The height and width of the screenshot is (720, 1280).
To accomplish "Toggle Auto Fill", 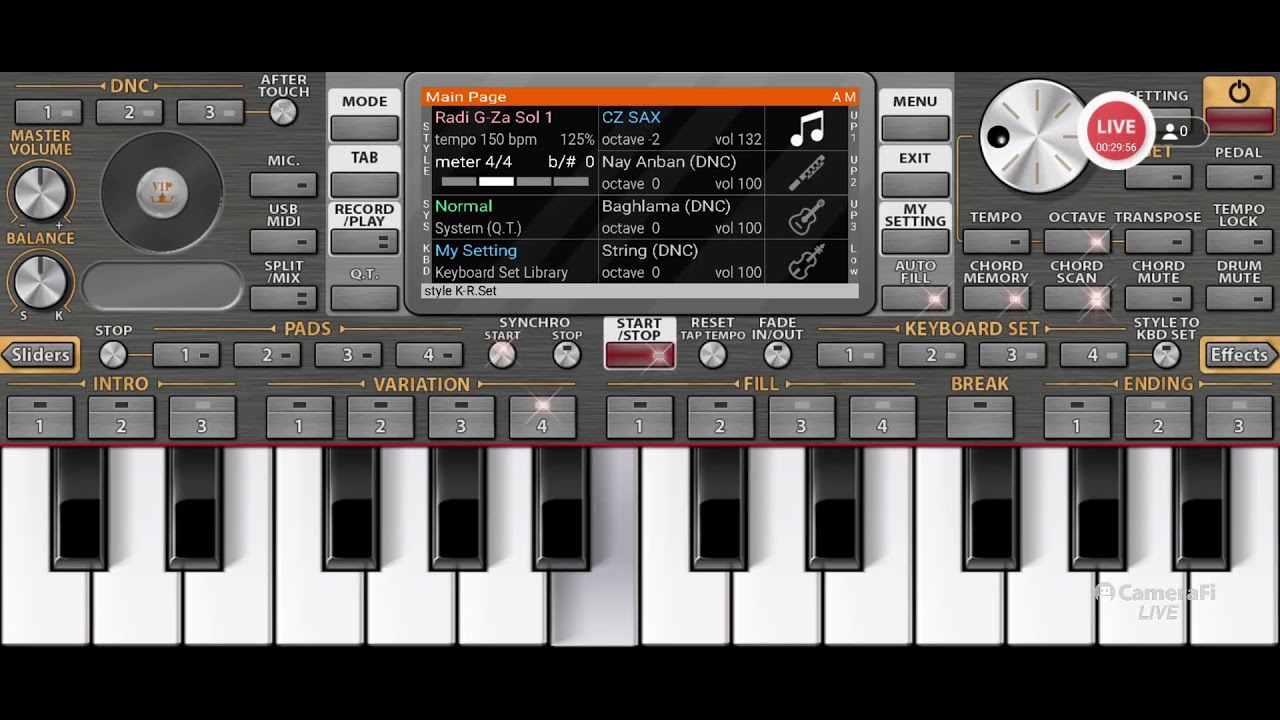I will (915, 298).
